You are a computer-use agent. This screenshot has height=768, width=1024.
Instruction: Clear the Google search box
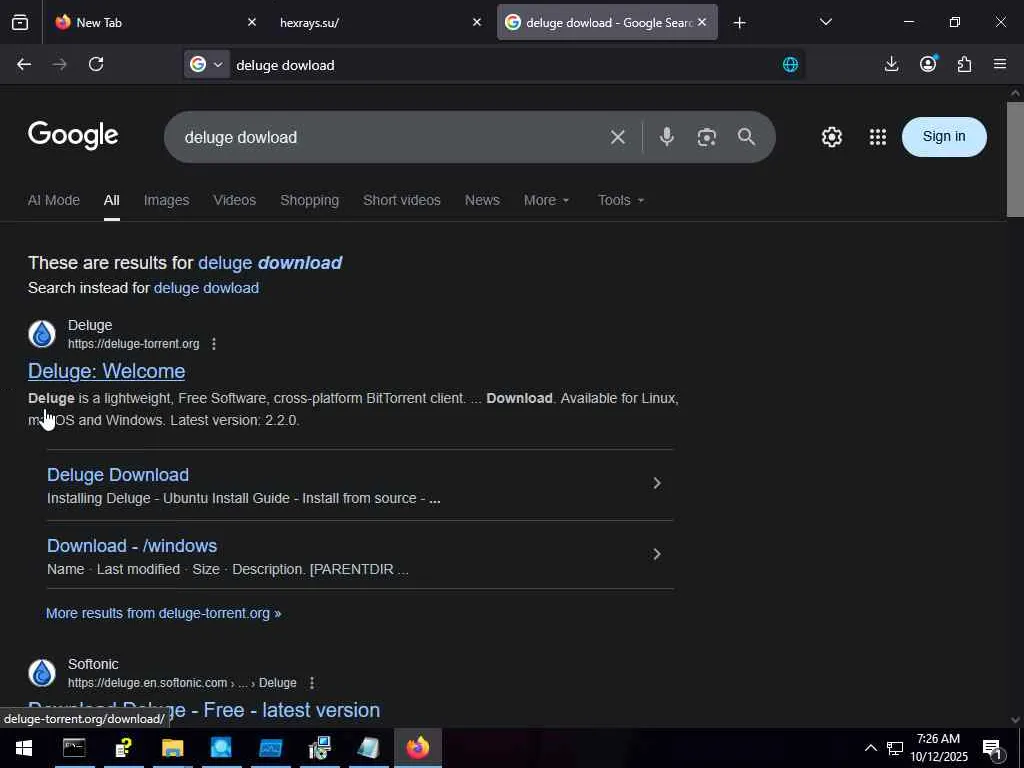pos(617,137)
